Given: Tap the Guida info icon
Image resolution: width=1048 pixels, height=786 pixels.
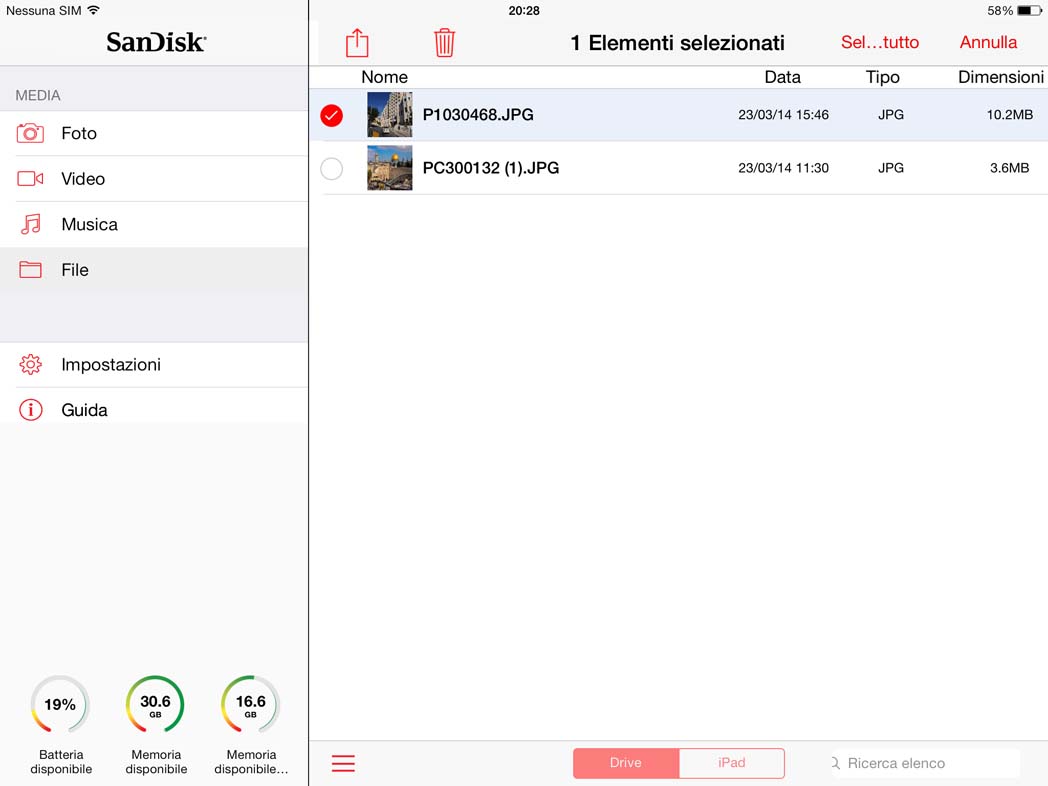Looking at the screenshot, I should coord(30,410).
